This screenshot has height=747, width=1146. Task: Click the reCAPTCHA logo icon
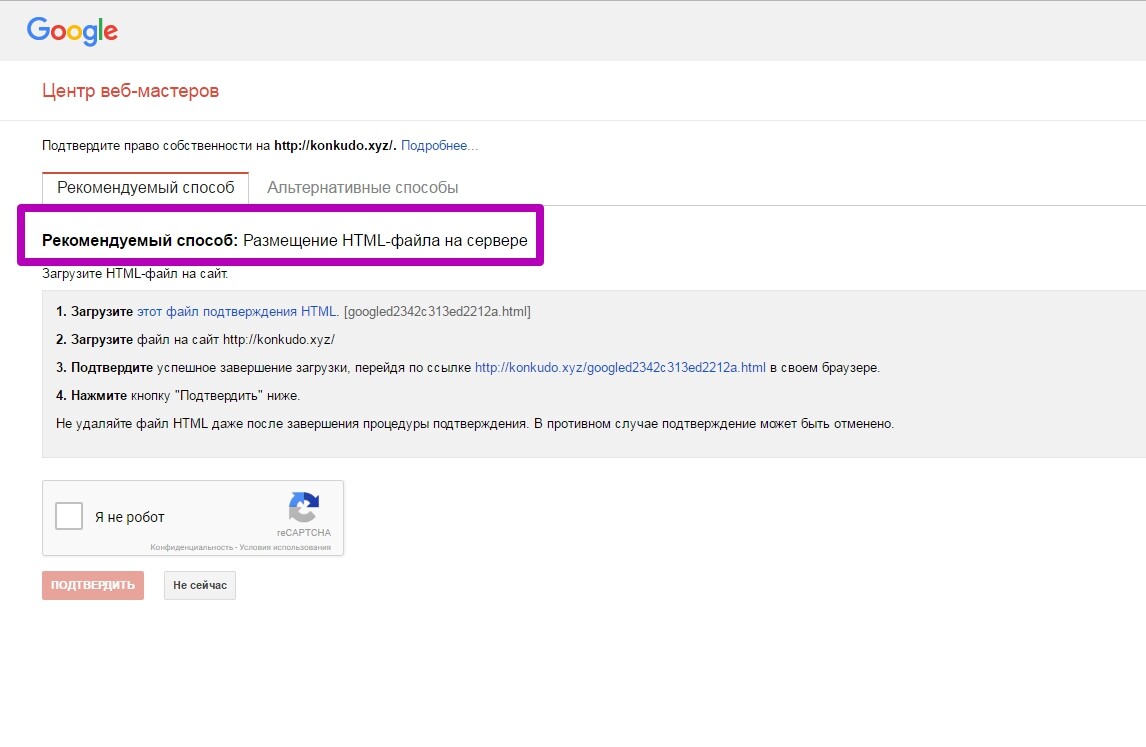click(x=303, y=507)
